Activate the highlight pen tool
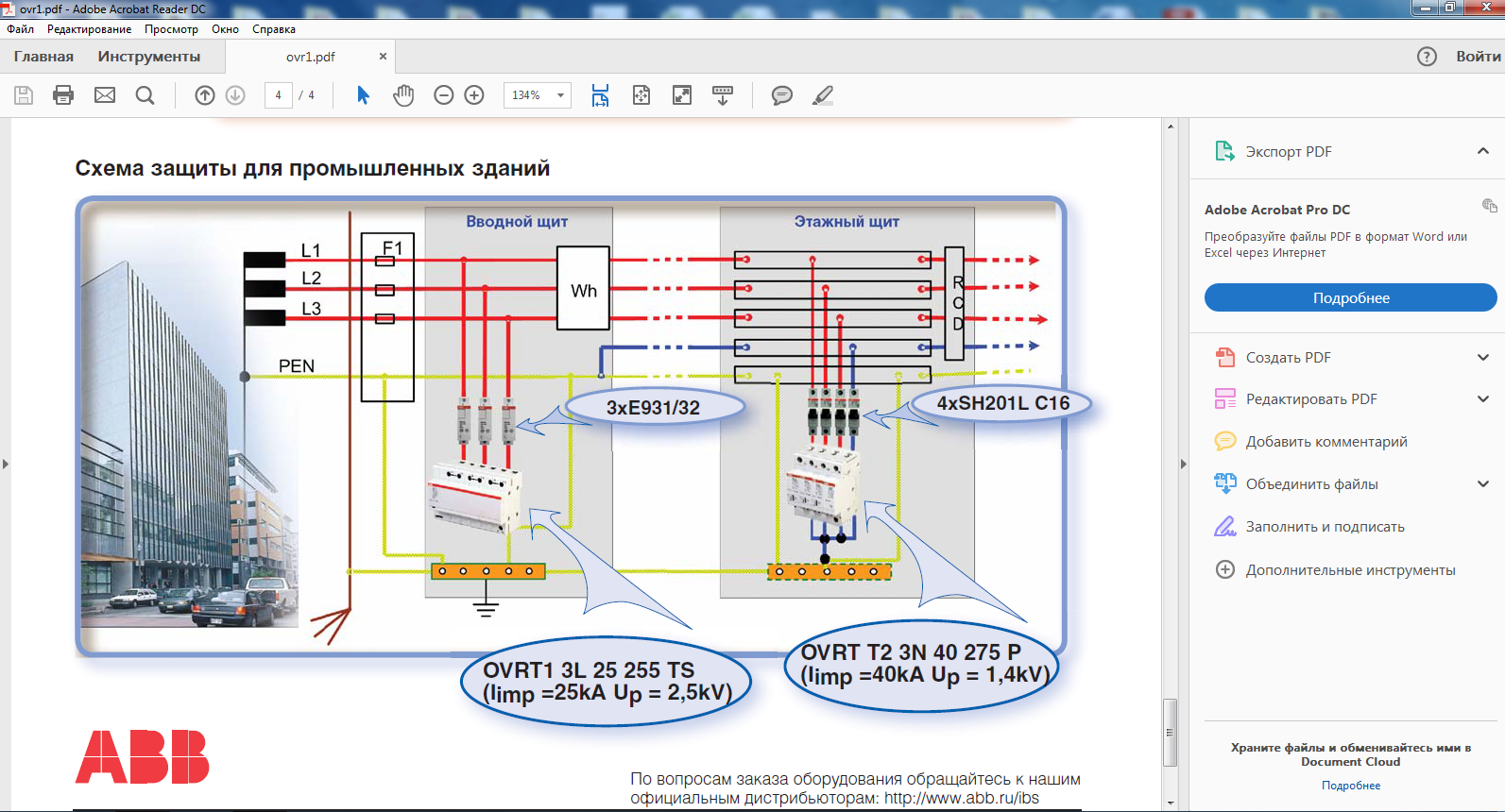The image size is (1505, 812). click(823, 95)
